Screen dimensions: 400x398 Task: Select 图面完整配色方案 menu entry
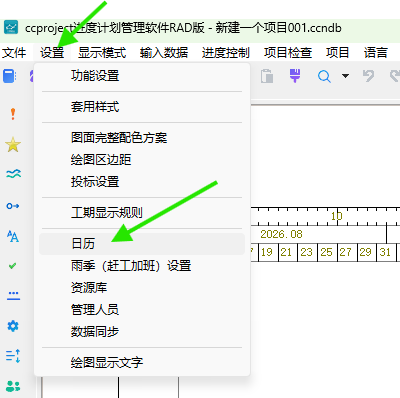(x=142, y=137)
